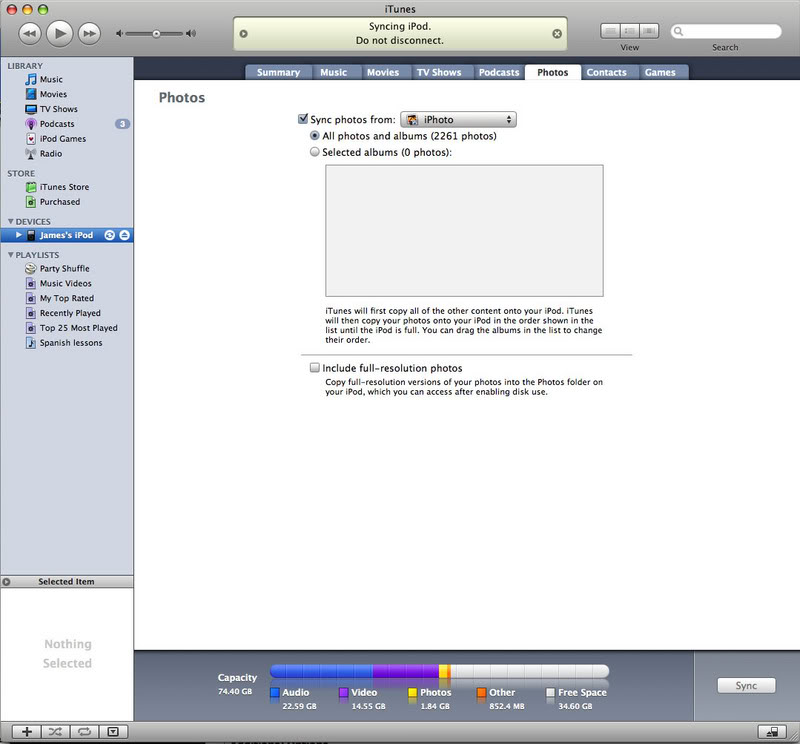
Task: Cancel syncing with the X in the status display
Action: [557, 34]
